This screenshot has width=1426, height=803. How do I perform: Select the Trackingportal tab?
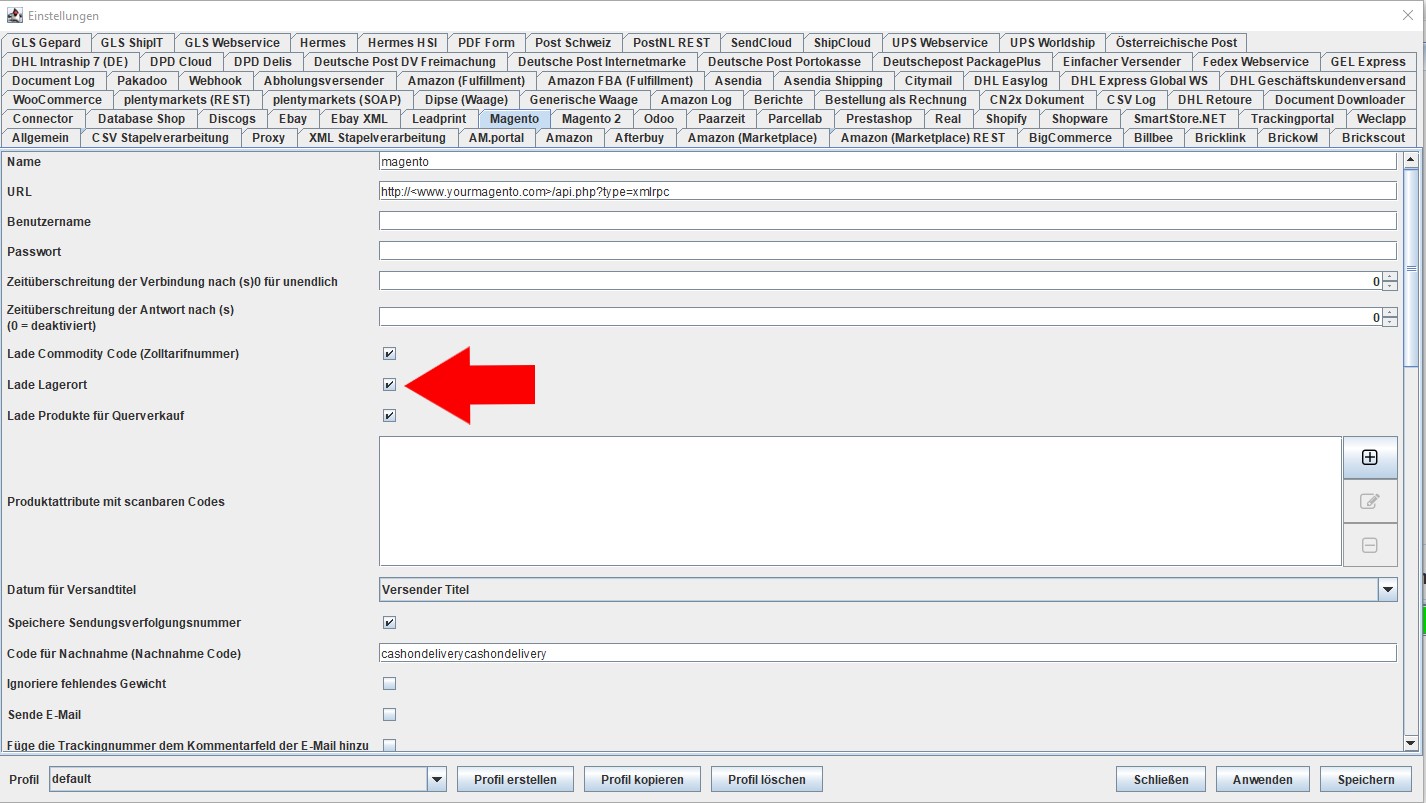point(1292,119)
